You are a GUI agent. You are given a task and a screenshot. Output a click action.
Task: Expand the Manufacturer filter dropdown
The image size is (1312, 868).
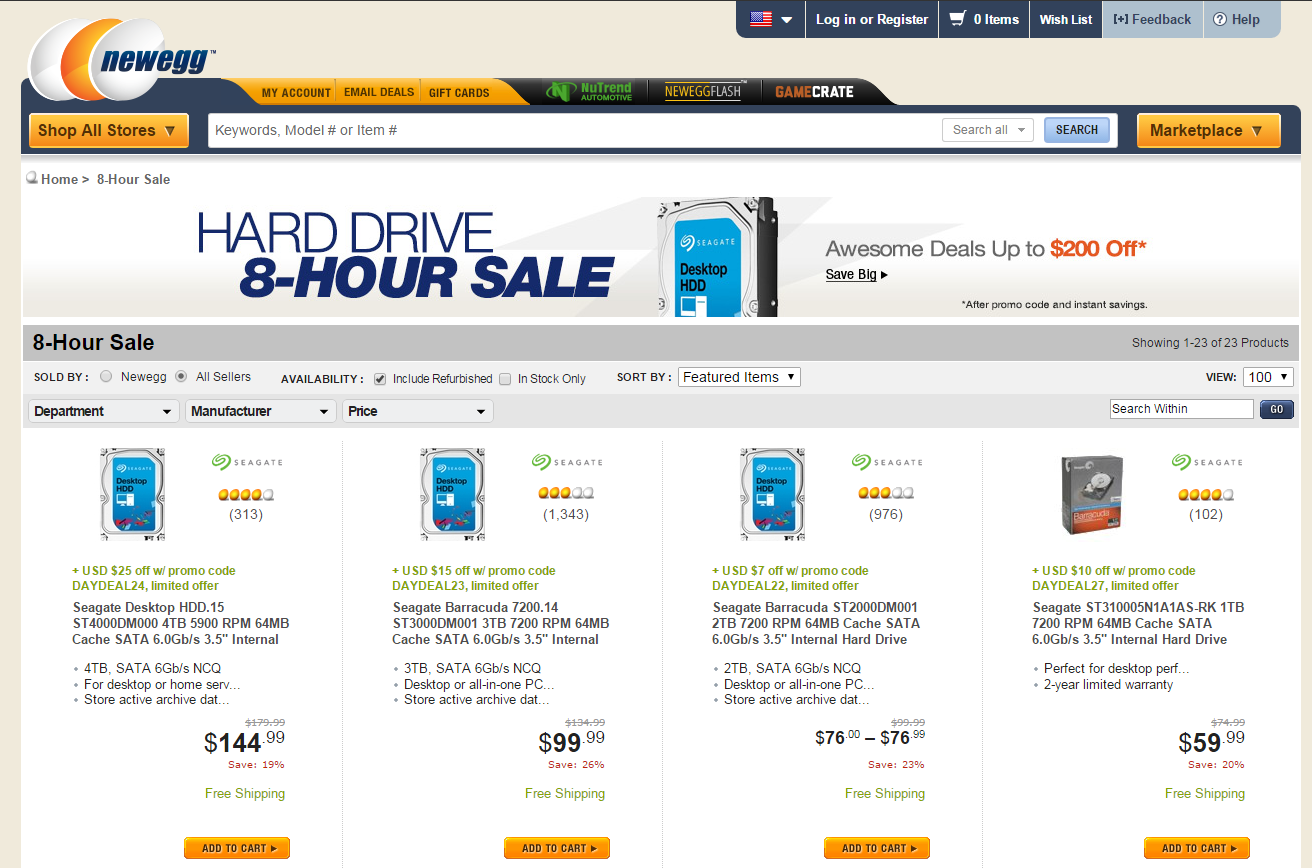[x=261, y=411]
